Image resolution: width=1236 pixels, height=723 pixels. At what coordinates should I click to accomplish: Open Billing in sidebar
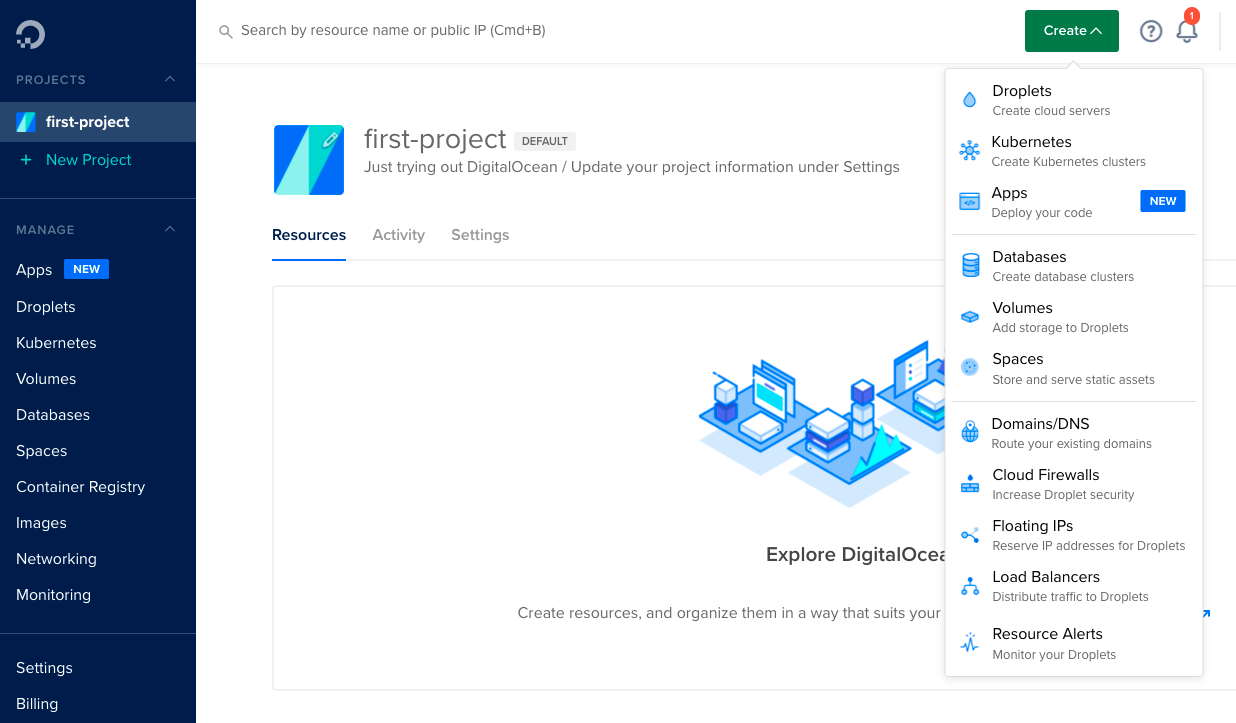[x=37, y=704]
